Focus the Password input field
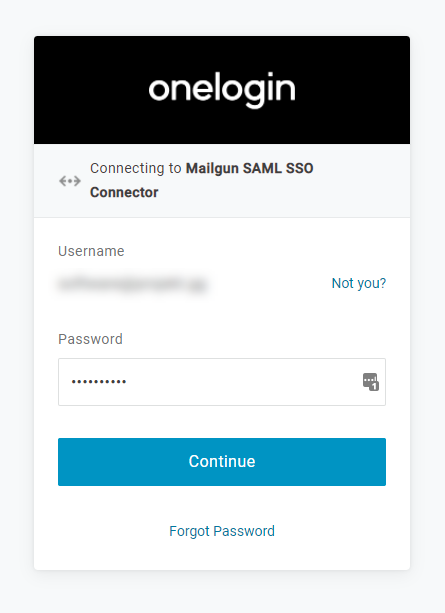This screenshot has height=613, width=445. (222, 382)
